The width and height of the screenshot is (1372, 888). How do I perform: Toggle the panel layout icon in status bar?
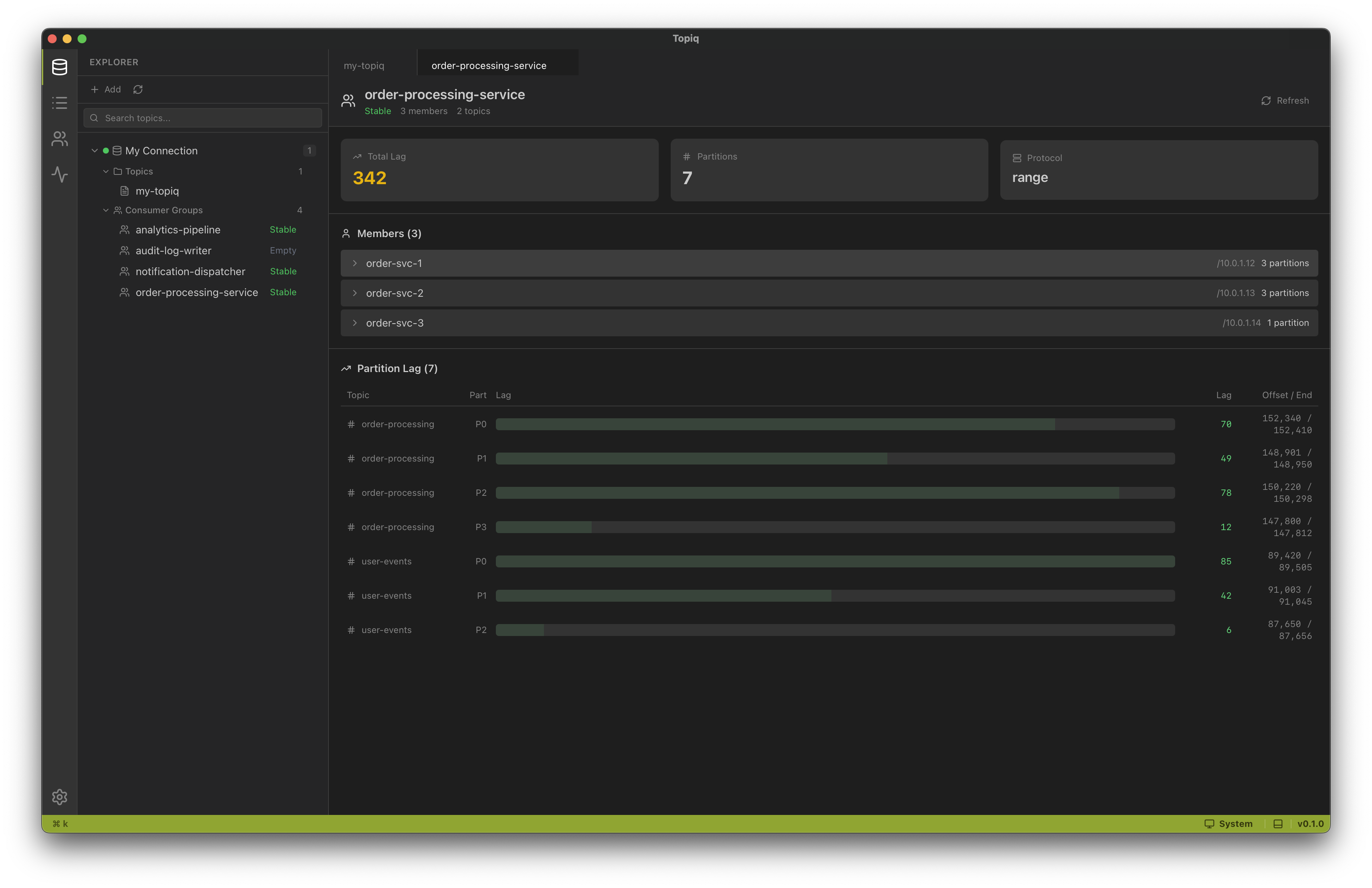coord(1277,824)
